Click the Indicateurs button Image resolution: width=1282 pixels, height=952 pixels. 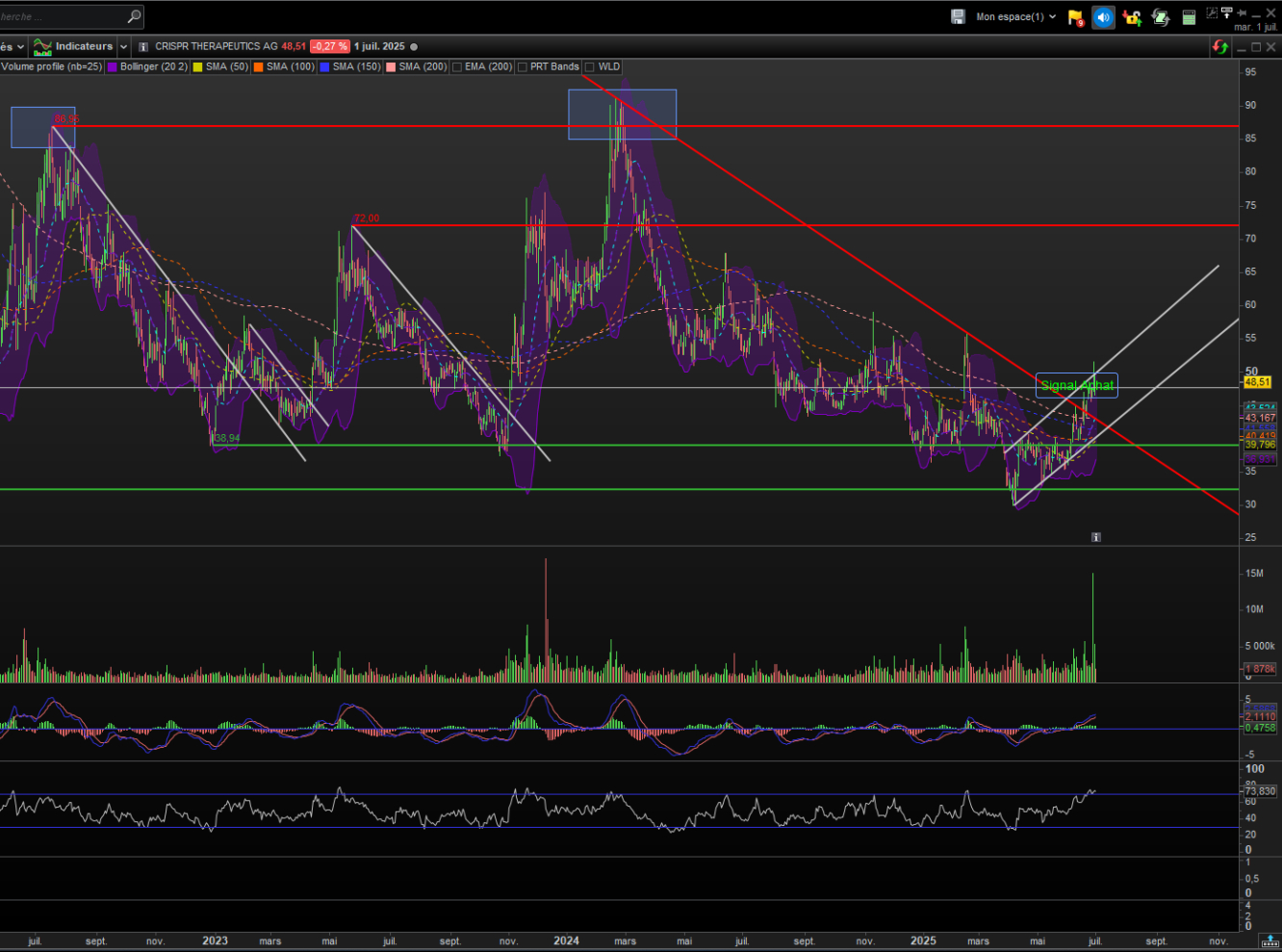click(x=73, y=46)
